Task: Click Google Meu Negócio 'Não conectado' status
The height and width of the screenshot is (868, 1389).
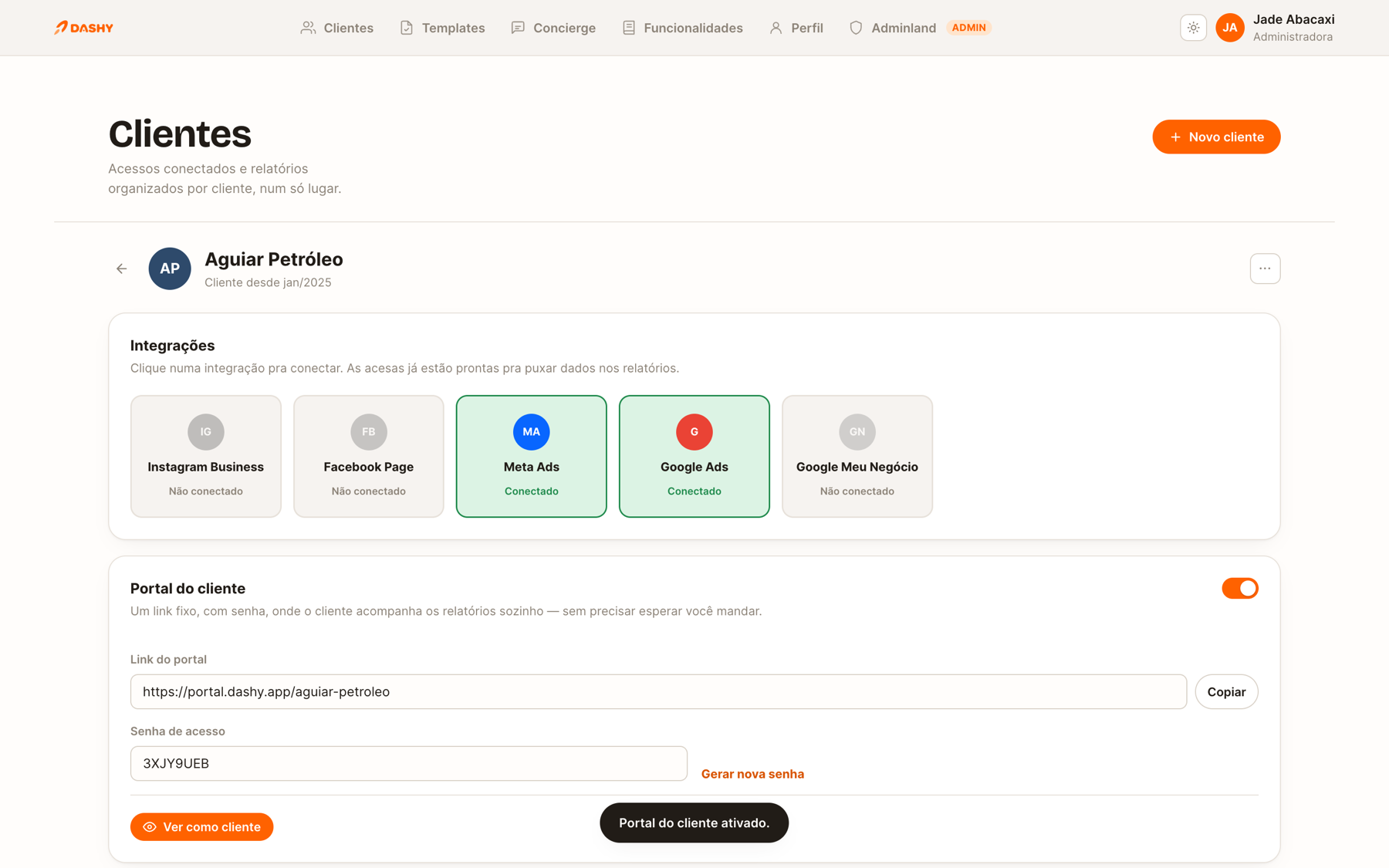Action: (857, 491)
